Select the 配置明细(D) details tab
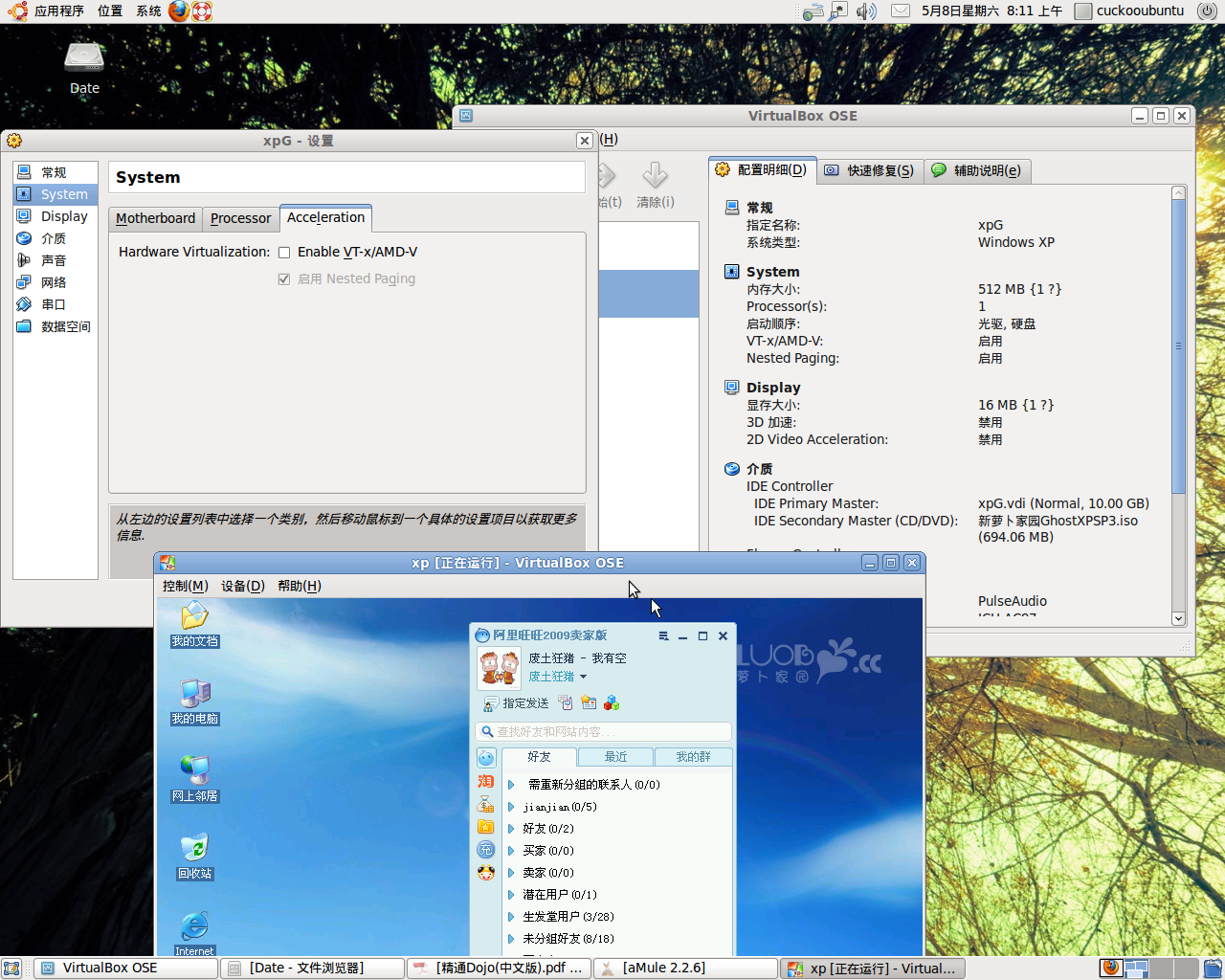Viewport: 1225px width, 980px height. pos(762,169)
